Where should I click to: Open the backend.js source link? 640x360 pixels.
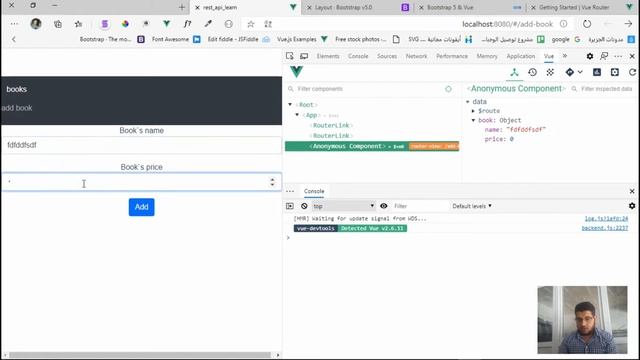coord(605,228)
